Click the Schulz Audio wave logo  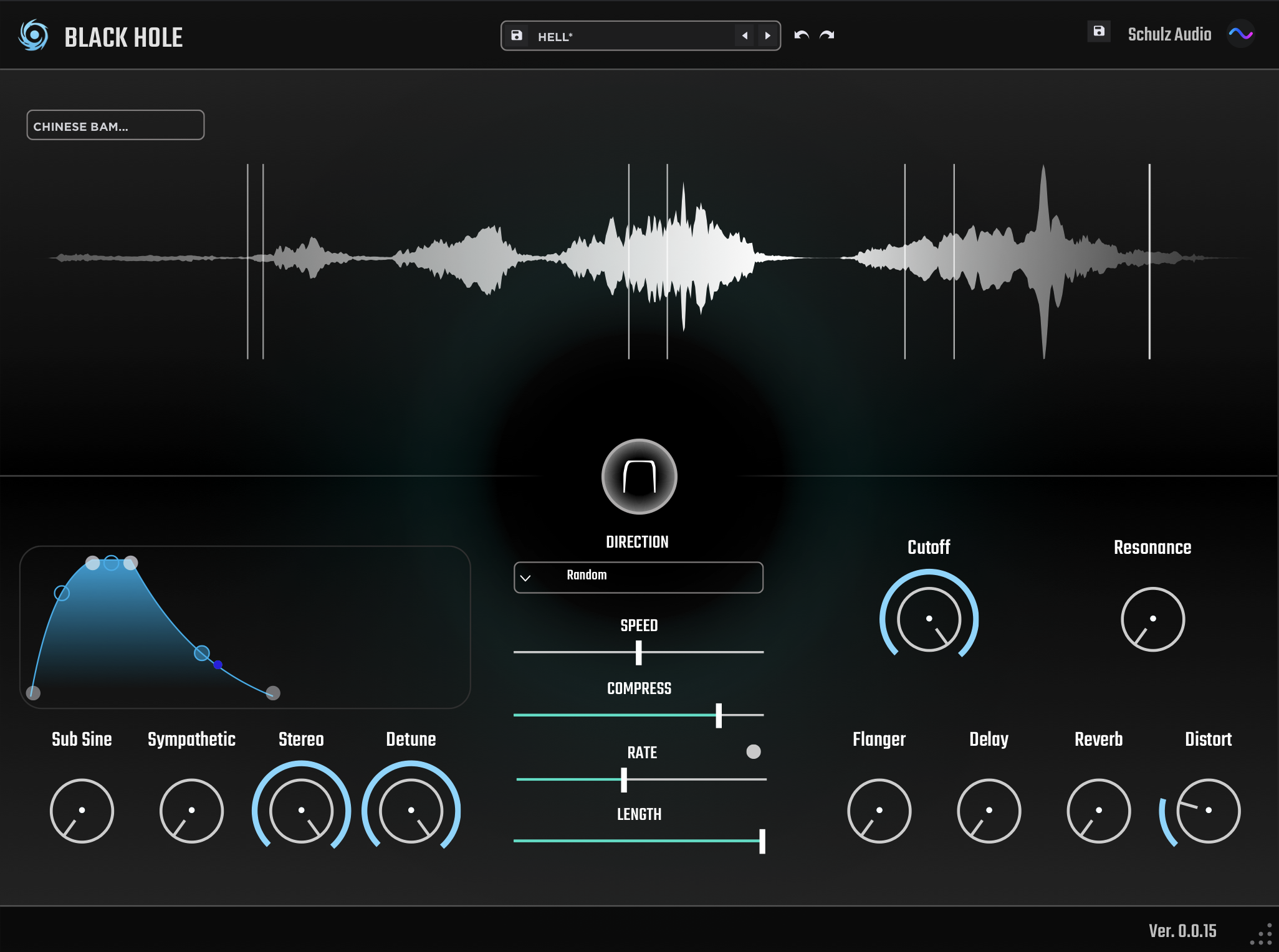click(x=1240, y=34)
